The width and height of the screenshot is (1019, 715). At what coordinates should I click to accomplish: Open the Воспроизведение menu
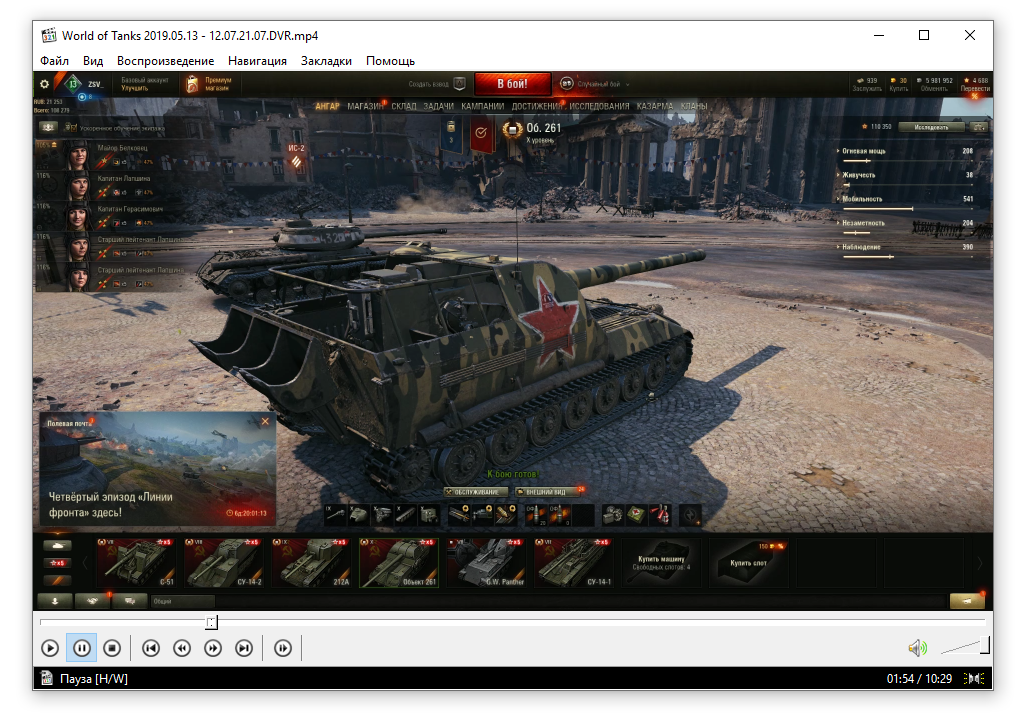point(165,60)
